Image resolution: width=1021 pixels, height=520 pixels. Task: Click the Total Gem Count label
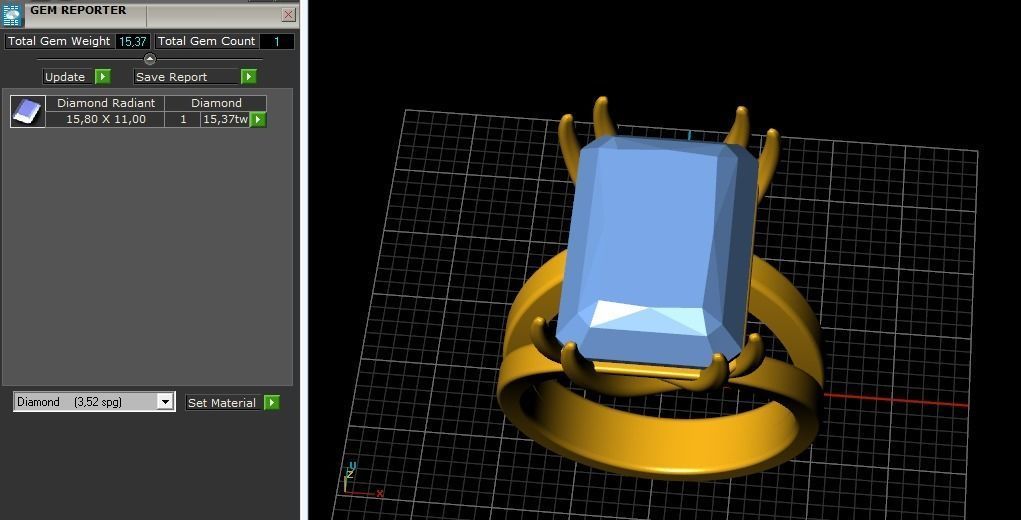coord(206,41)
